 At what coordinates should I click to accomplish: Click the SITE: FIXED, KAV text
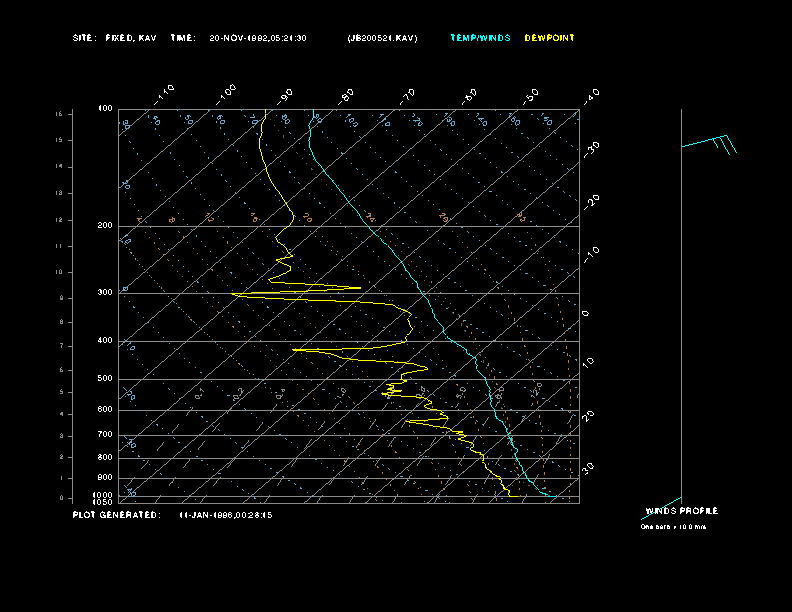[x=114, y=38]
